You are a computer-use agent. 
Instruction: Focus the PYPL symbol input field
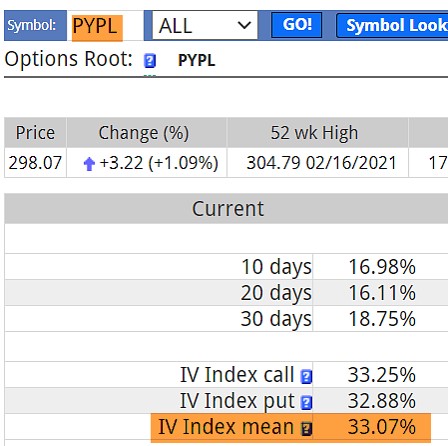coord(105,26)
